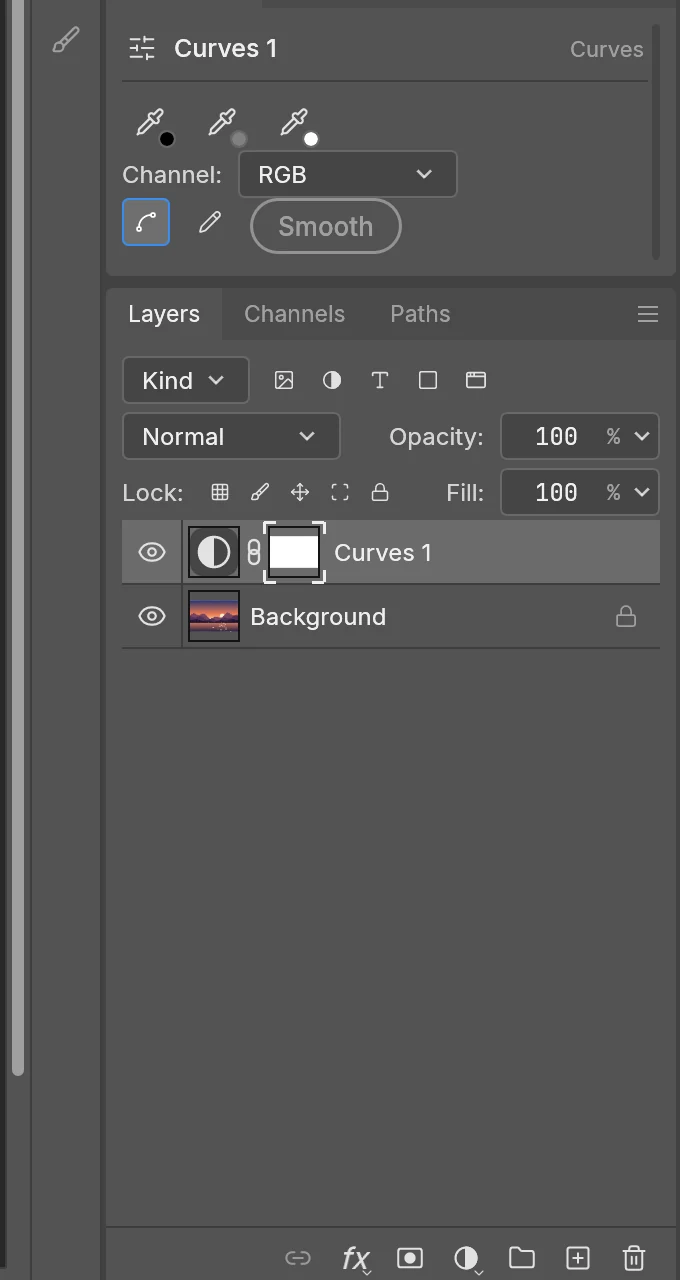Select the brush icon in the left strip

[66, 41]
